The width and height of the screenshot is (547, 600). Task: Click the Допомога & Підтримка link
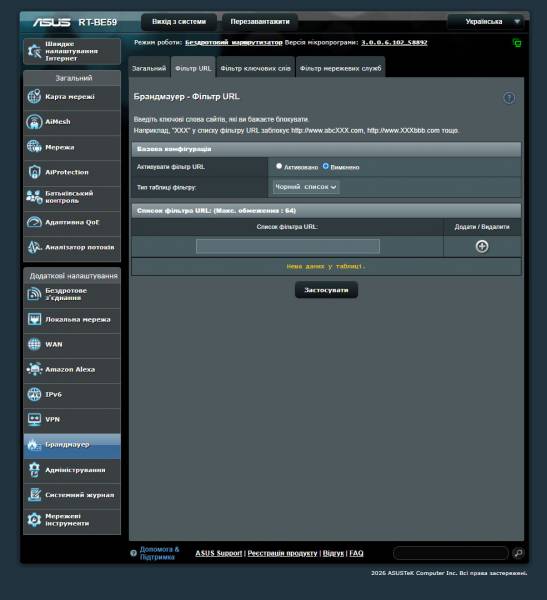pos(159,553)
